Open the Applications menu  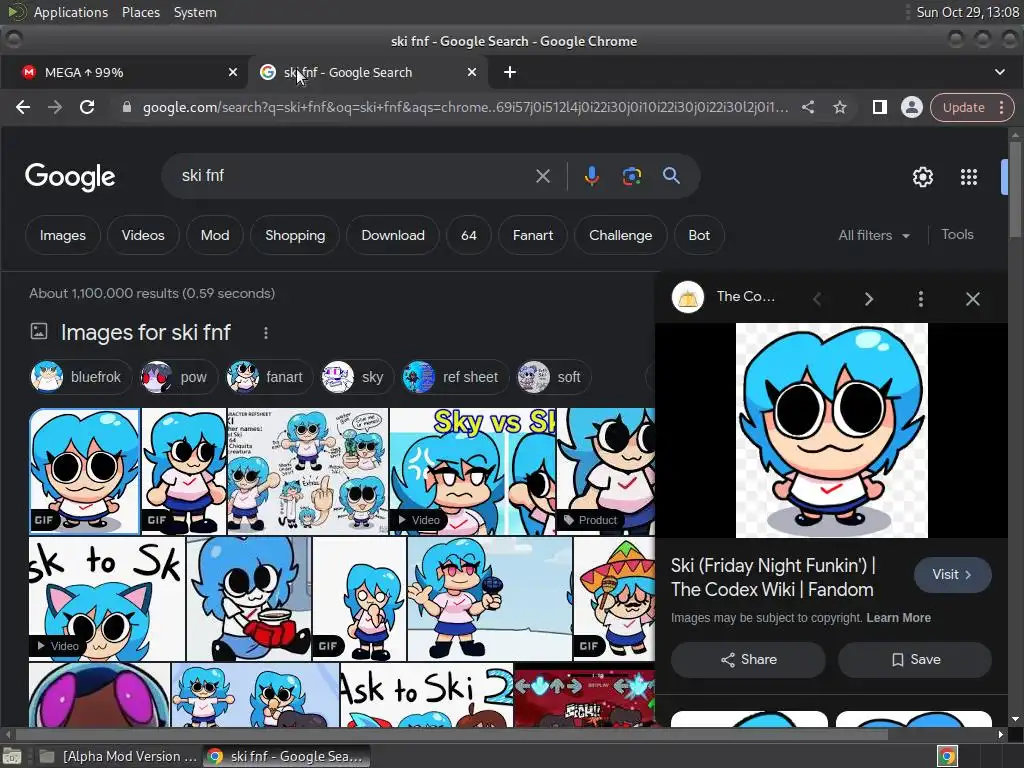(71, 12)
